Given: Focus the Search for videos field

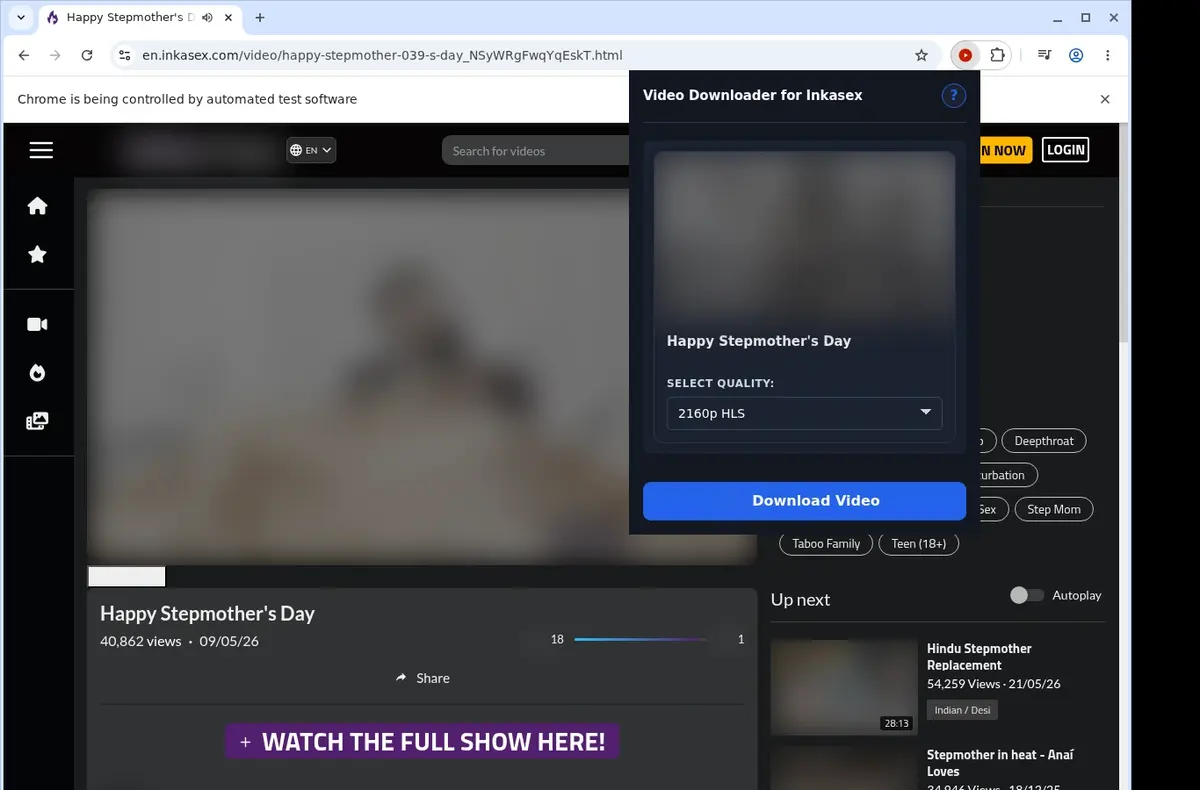Looking at the screenshot, I should 536,151.
